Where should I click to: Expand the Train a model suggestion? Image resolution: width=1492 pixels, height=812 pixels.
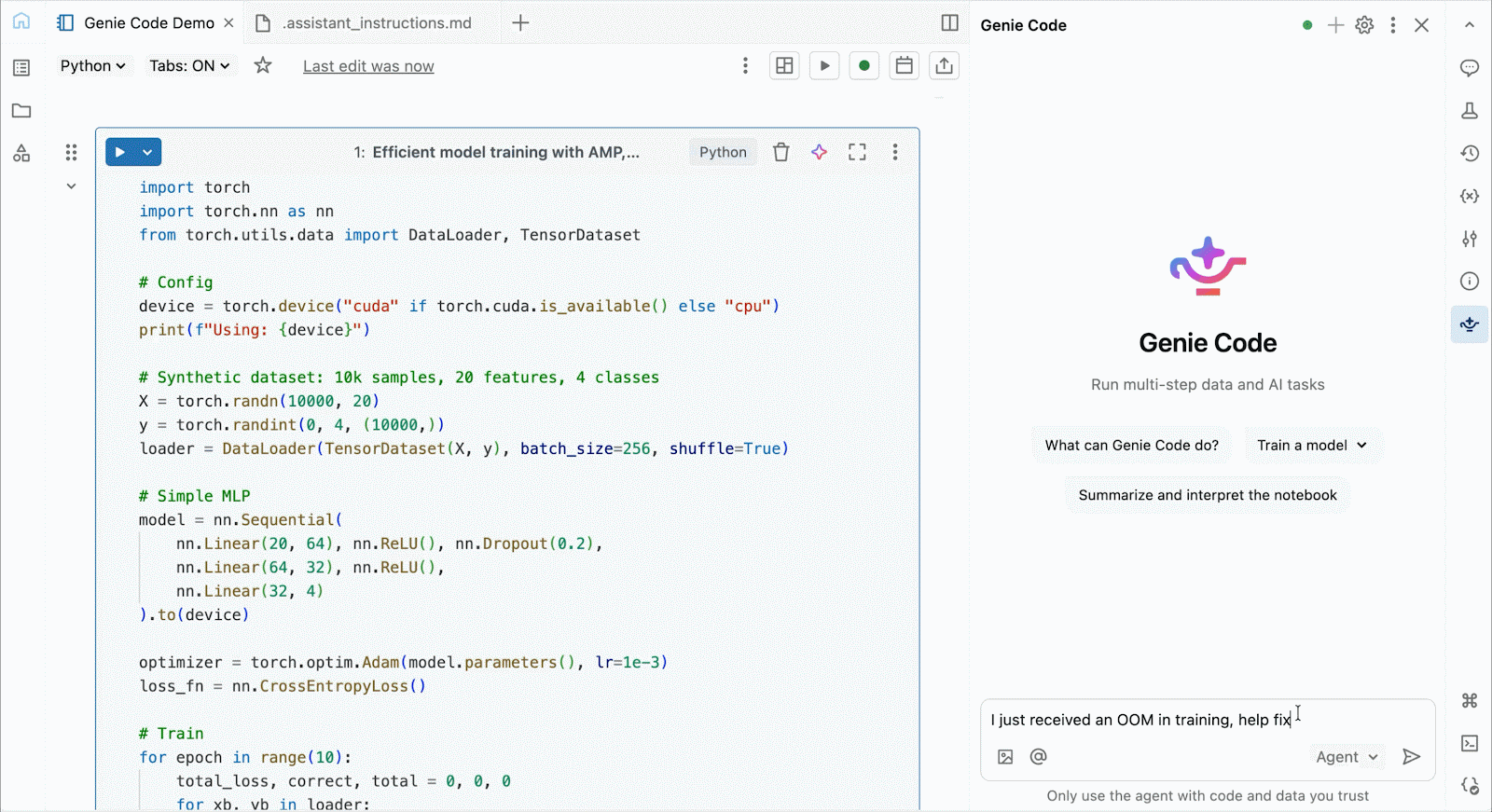point(1311,446)
